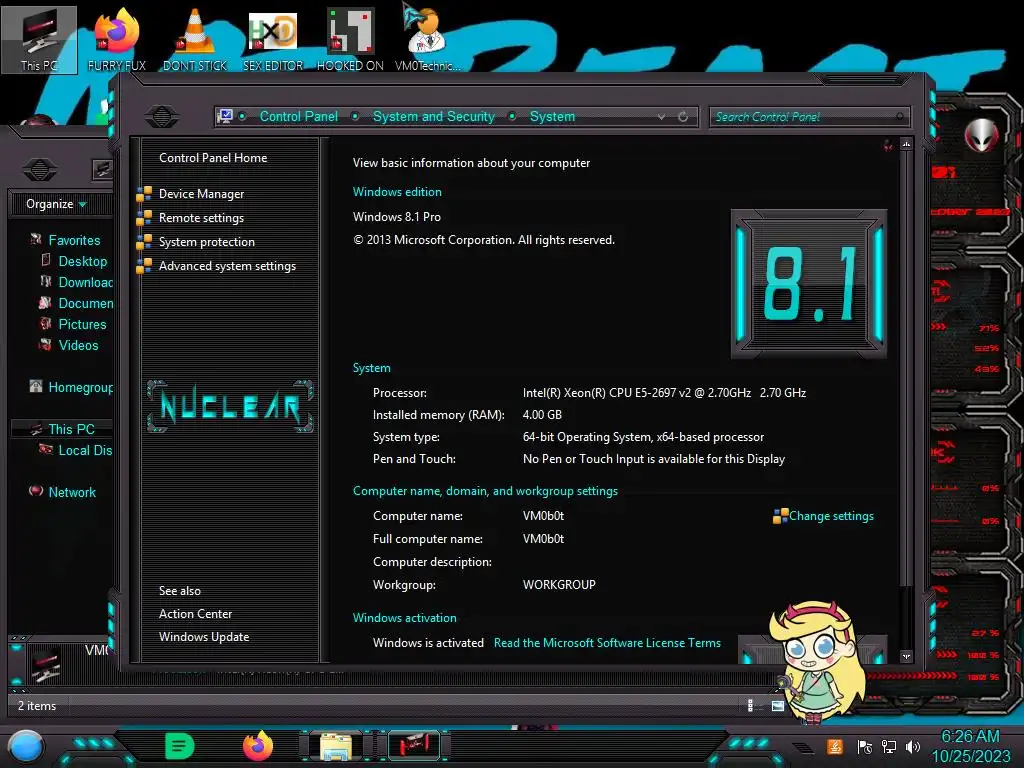Open Device Manager link
Image resolution: width=1024 pixels, height=768 pixels.
pyautogui.click(x=201, y=194)
